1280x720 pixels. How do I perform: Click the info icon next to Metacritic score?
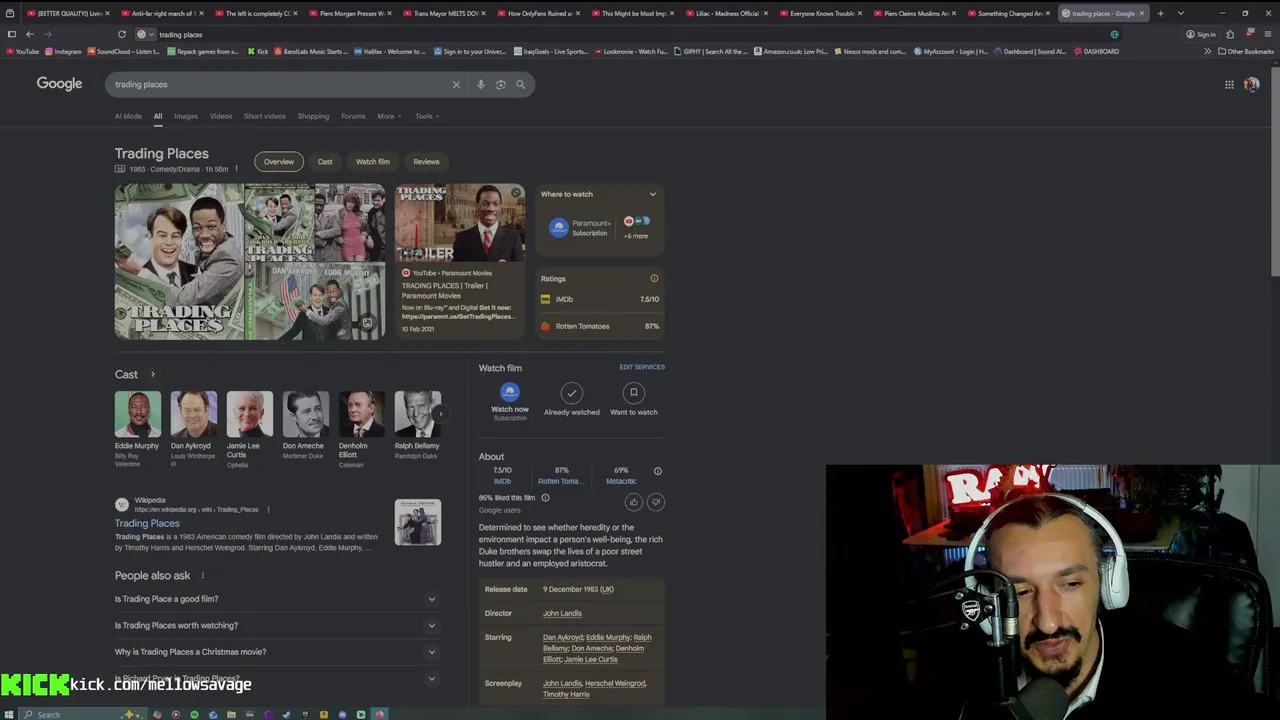coord(657,471)
